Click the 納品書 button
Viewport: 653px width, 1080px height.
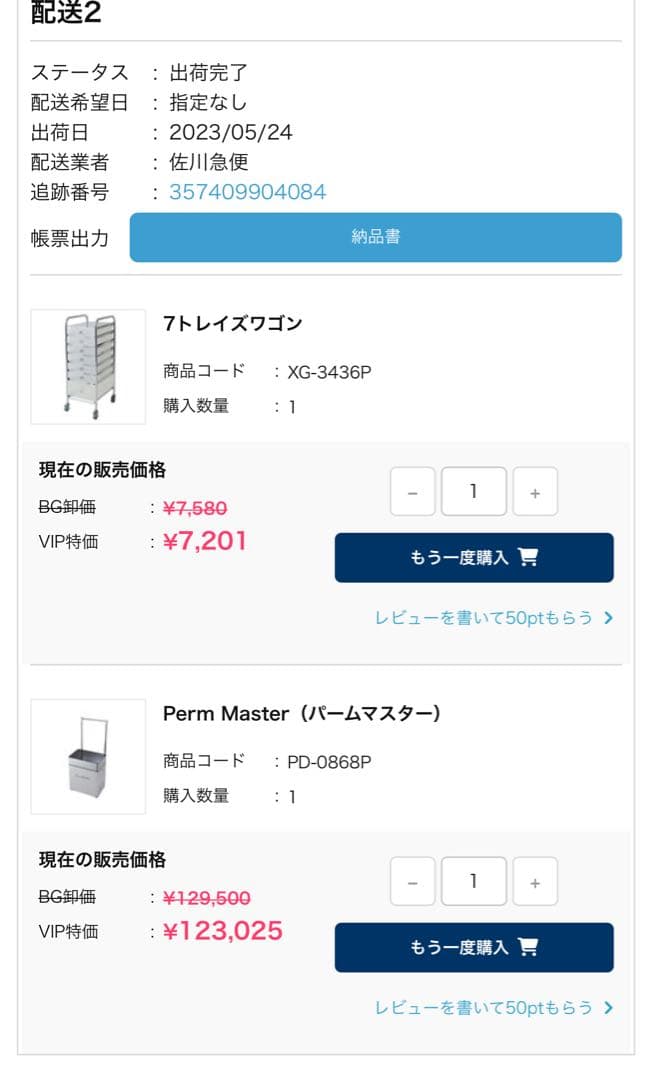[375, 237]
